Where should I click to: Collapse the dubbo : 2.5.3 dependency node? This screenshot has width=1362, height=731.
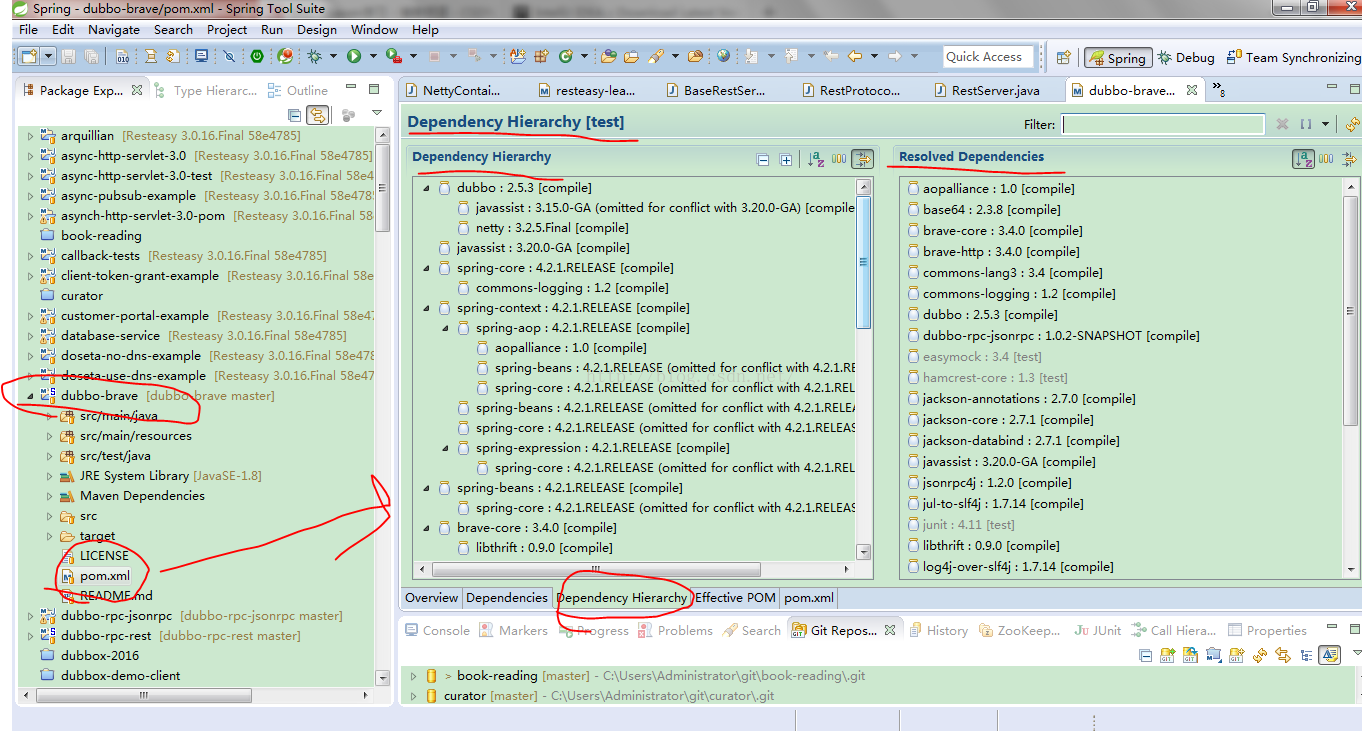427,188
